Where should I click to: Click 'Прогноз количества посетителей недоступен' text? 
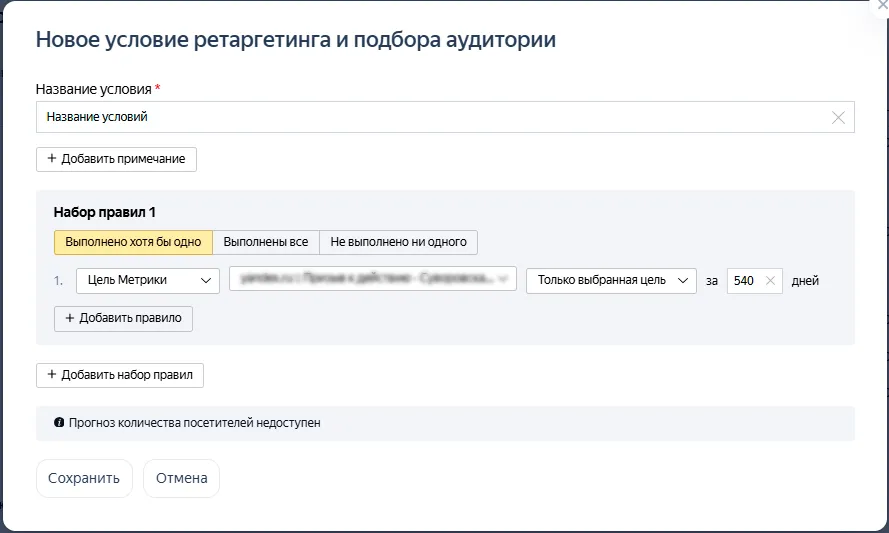point(194,423)
